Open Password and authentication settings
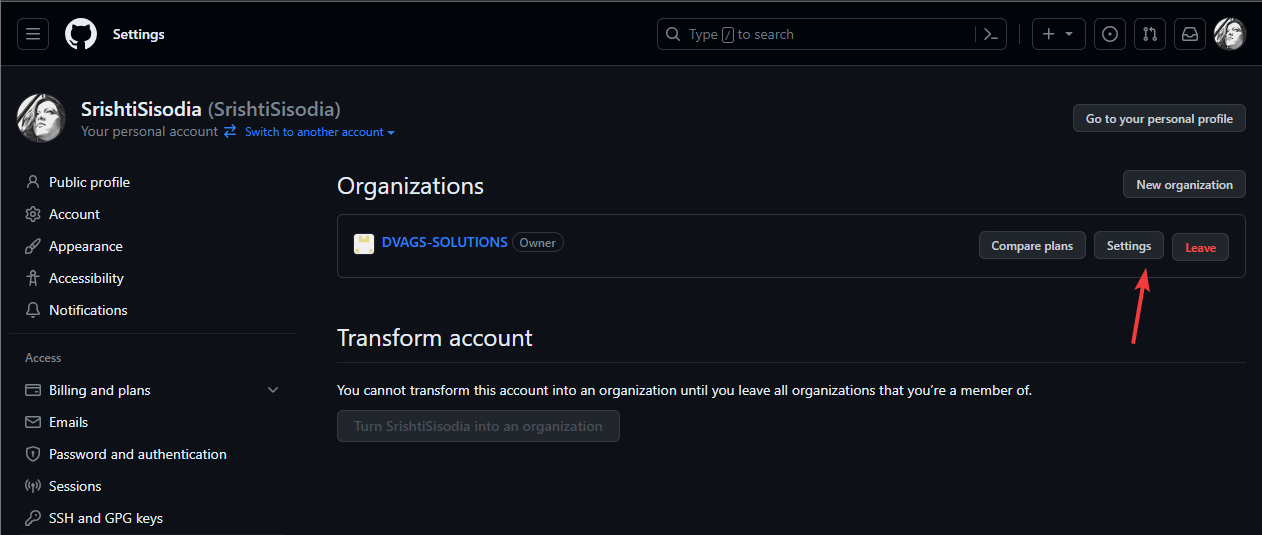Image resolution: width=1262 pixels, height=535 pixels. pos(137,454)
